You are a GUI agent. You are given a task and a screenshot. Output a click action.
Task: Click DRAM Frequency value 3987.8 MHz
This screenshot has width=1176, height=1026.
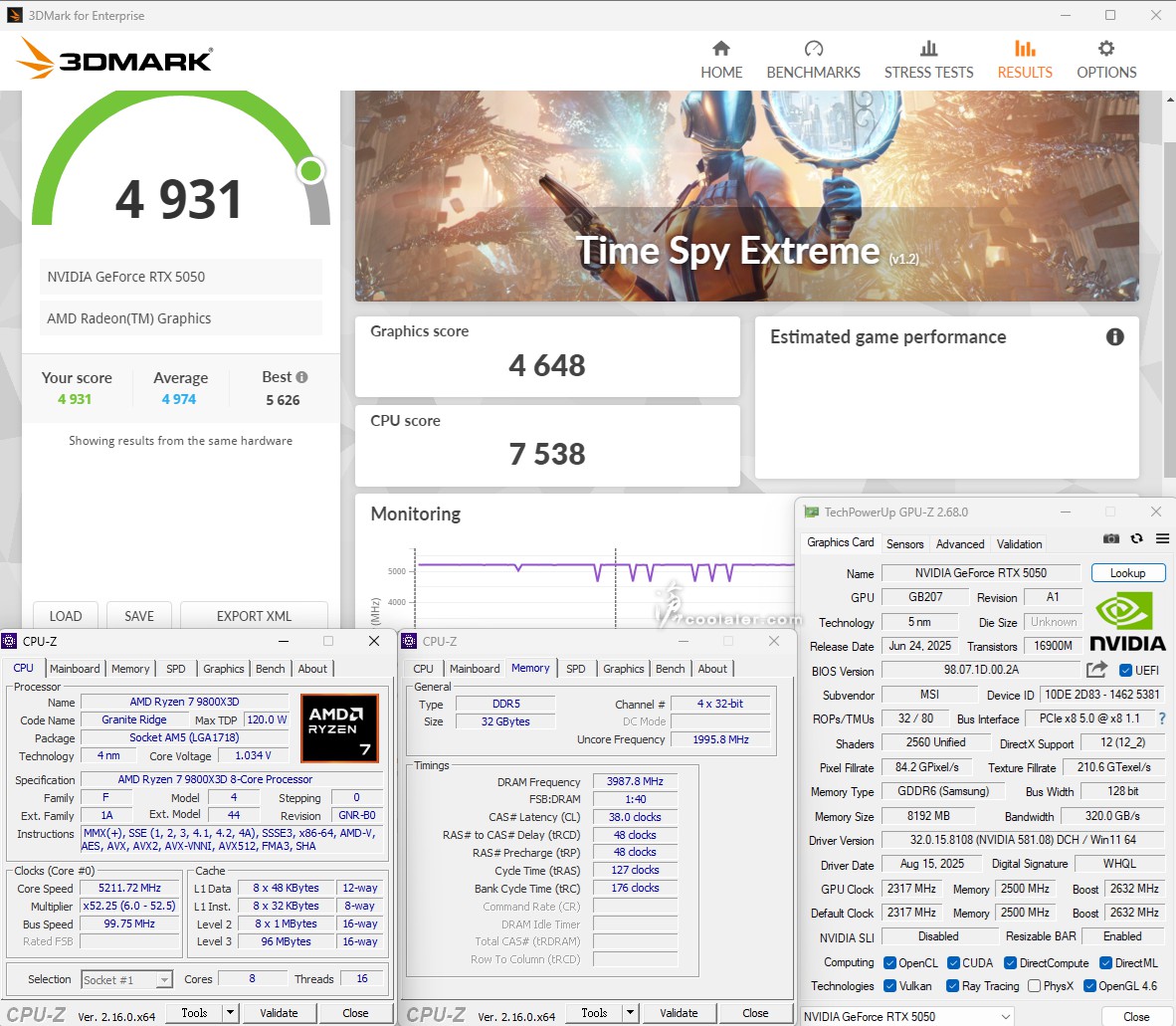[635, 781]
